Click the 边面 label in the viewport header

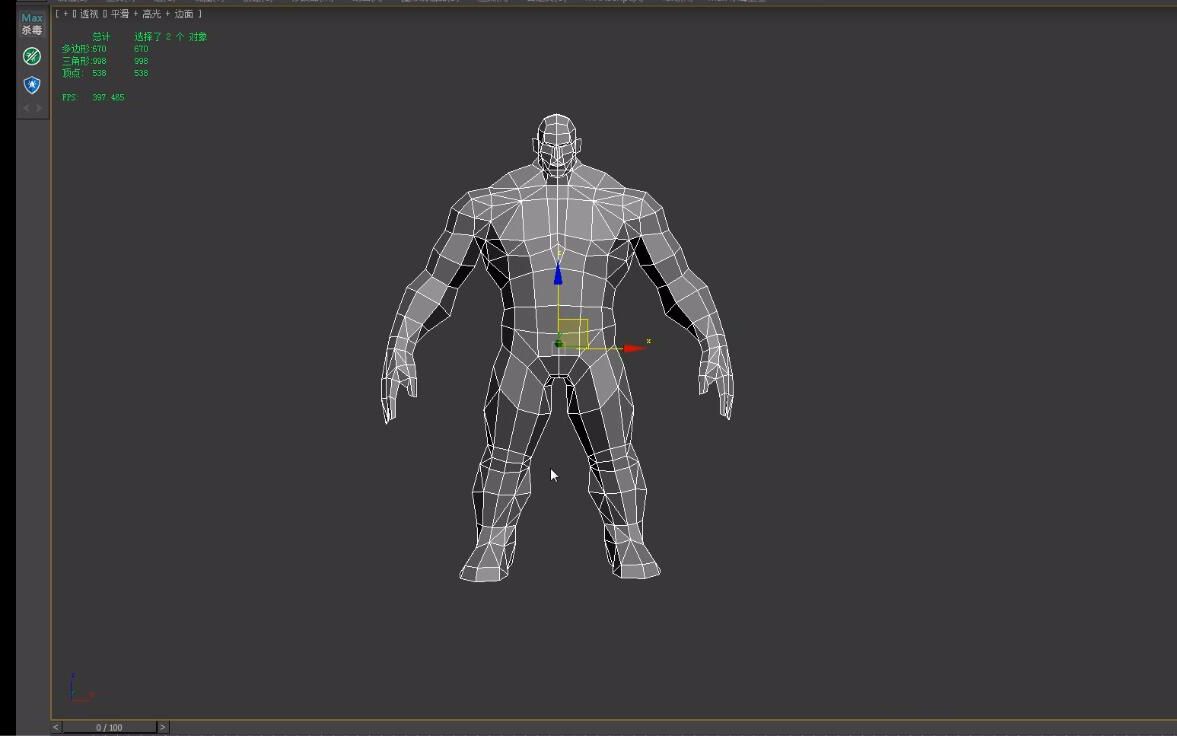pyautogui.click(x=182, y=13)
